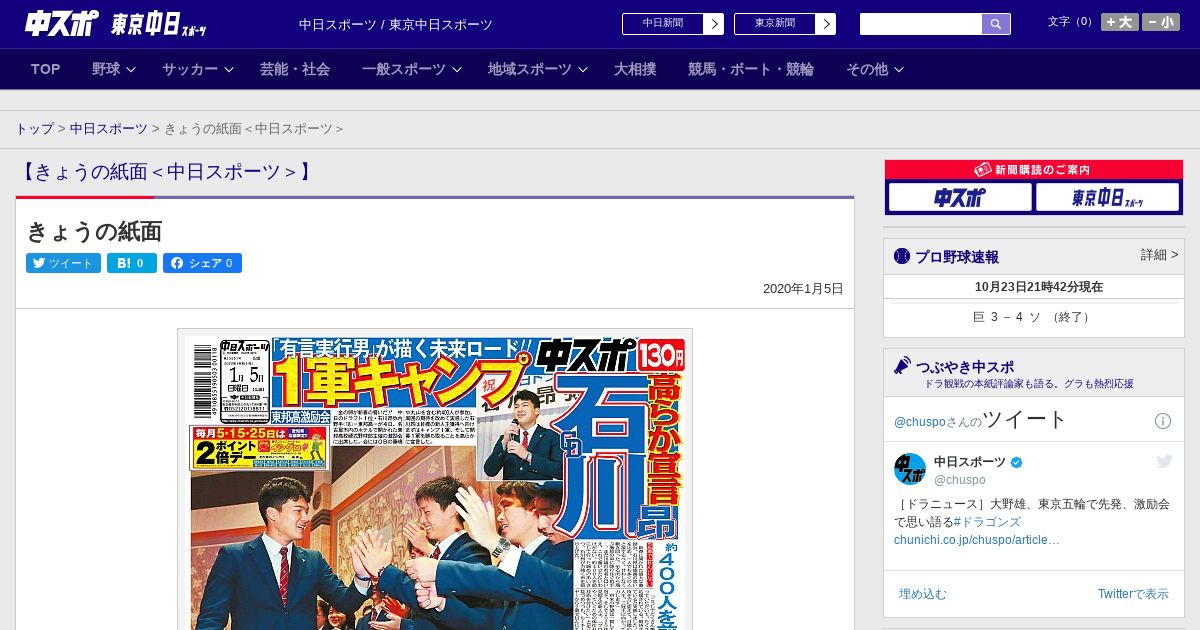
Task: Click the Twitter bird logo on tweet
Action: click(1165, 461)
